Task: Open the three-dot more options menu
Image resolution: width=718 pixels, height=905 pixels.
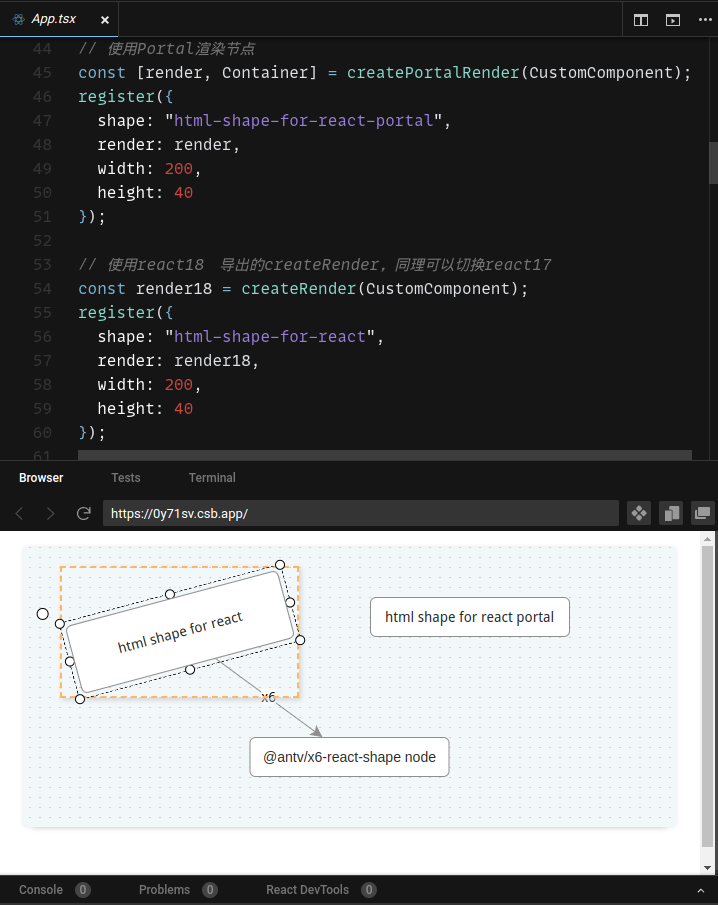Action: 704,19
